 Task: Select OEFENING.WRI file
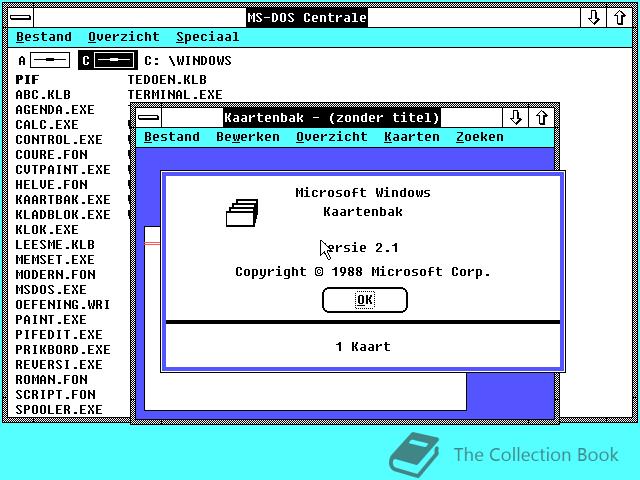(63, 305)
